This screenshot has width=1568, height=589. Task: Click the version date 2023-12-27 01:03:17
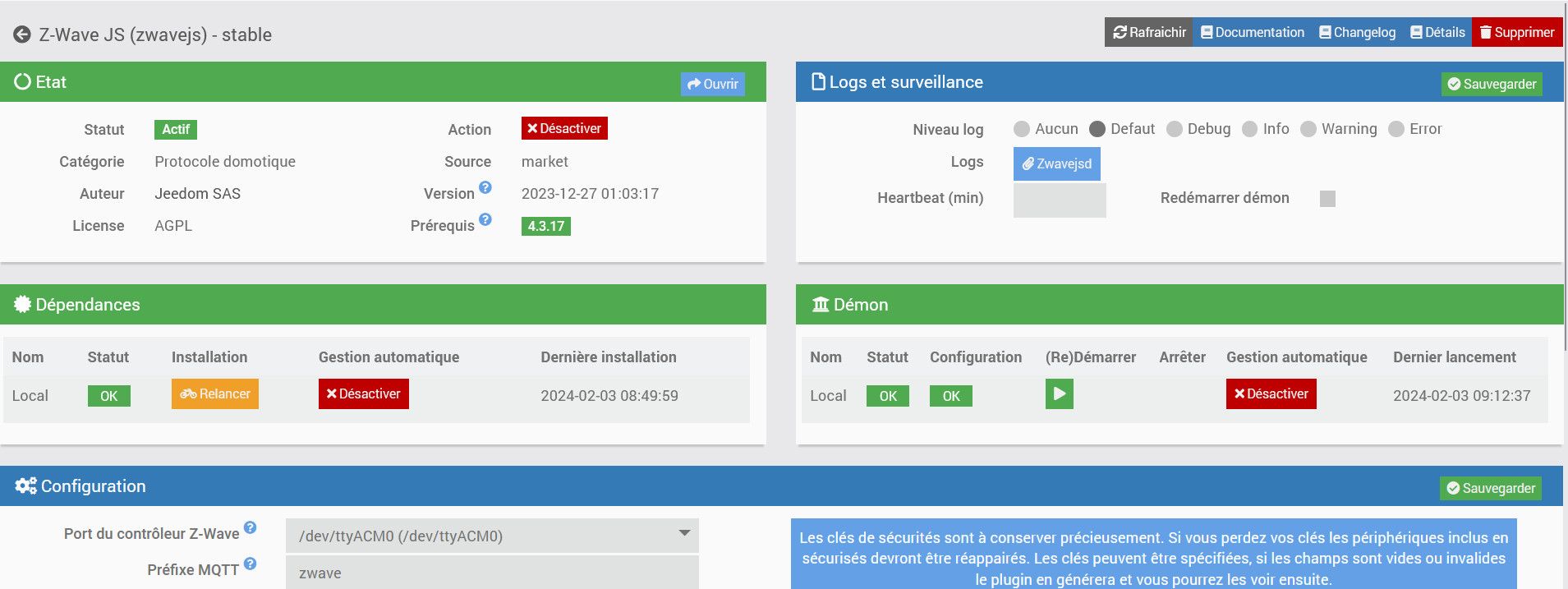tap(590, 194)
